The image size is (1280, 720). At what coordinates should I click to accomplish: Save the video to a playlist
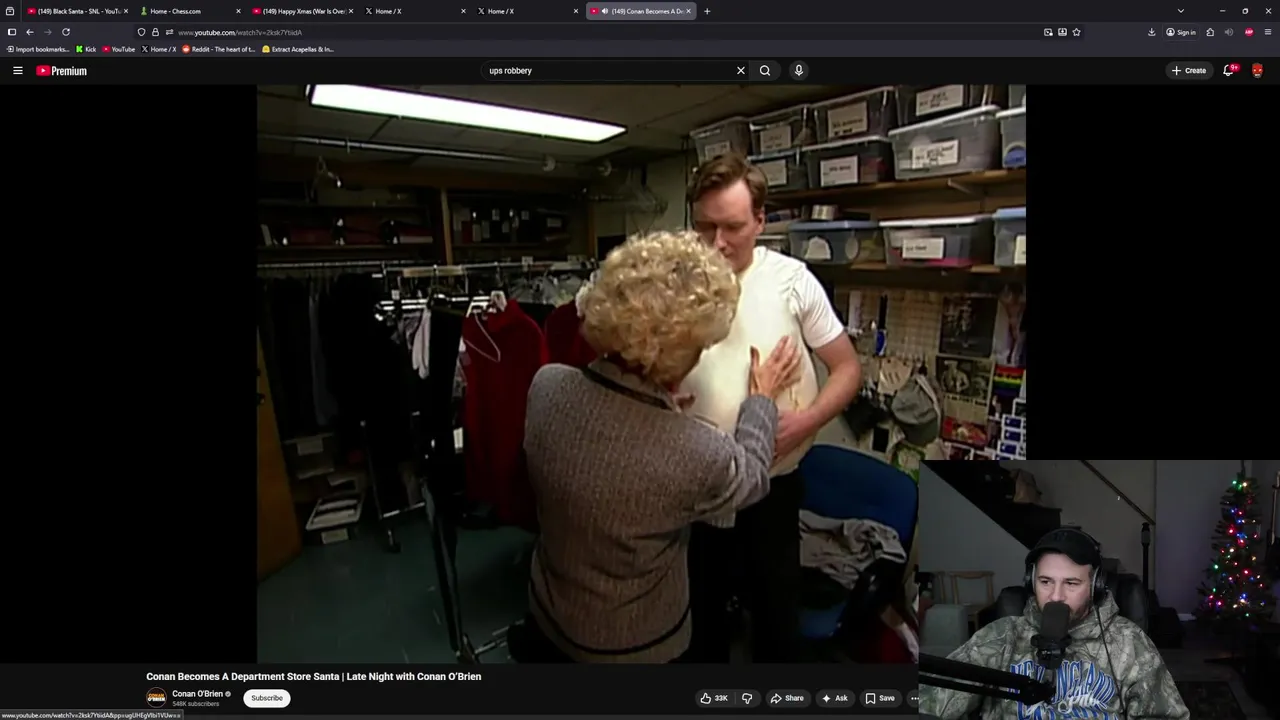[x=880, y=698]
